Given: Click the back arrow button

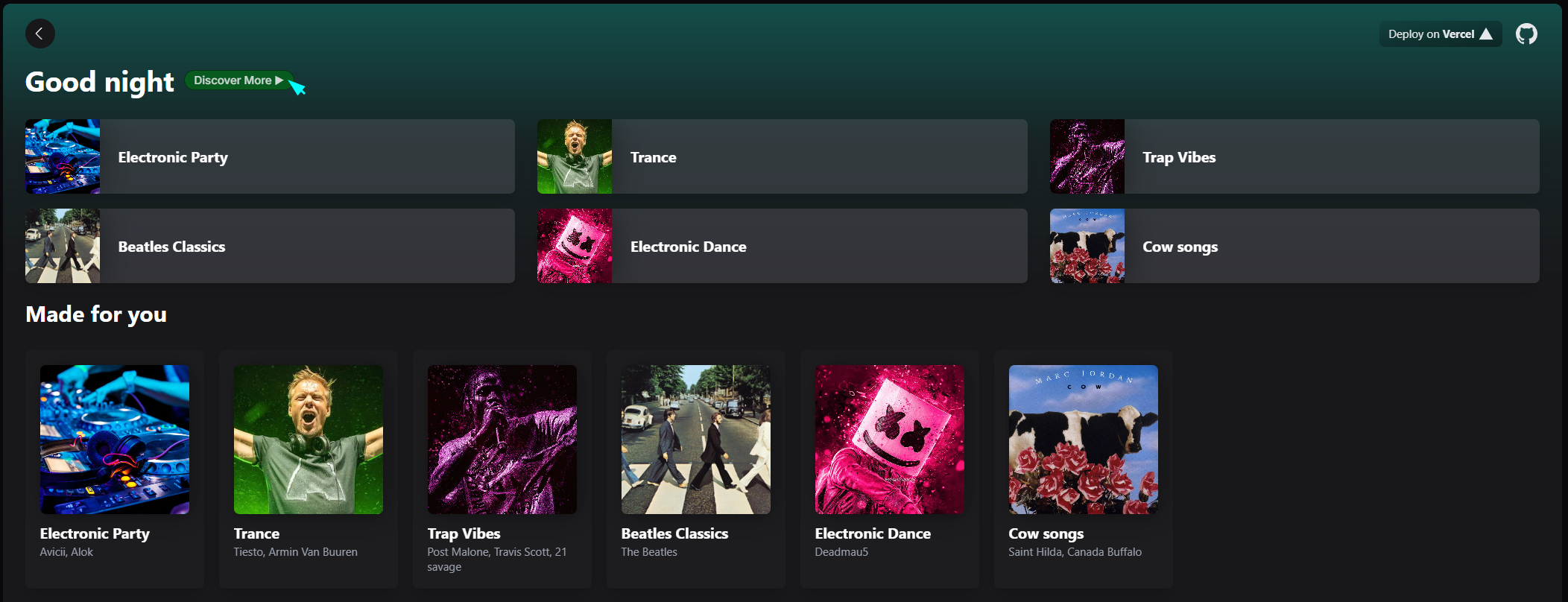Looking at the screenshot, I should tap(39, 34).
